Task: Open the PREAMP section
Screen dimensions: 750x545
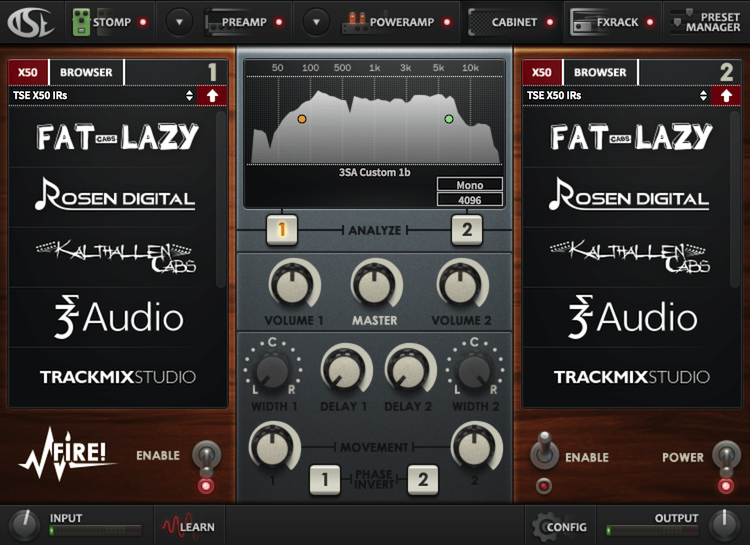Action: coord(244,22)
